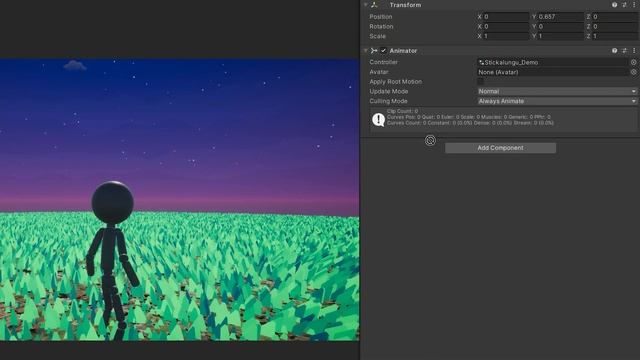Click the Add Component button
Viewport: 640px width, 360px height.
[500, 148]
